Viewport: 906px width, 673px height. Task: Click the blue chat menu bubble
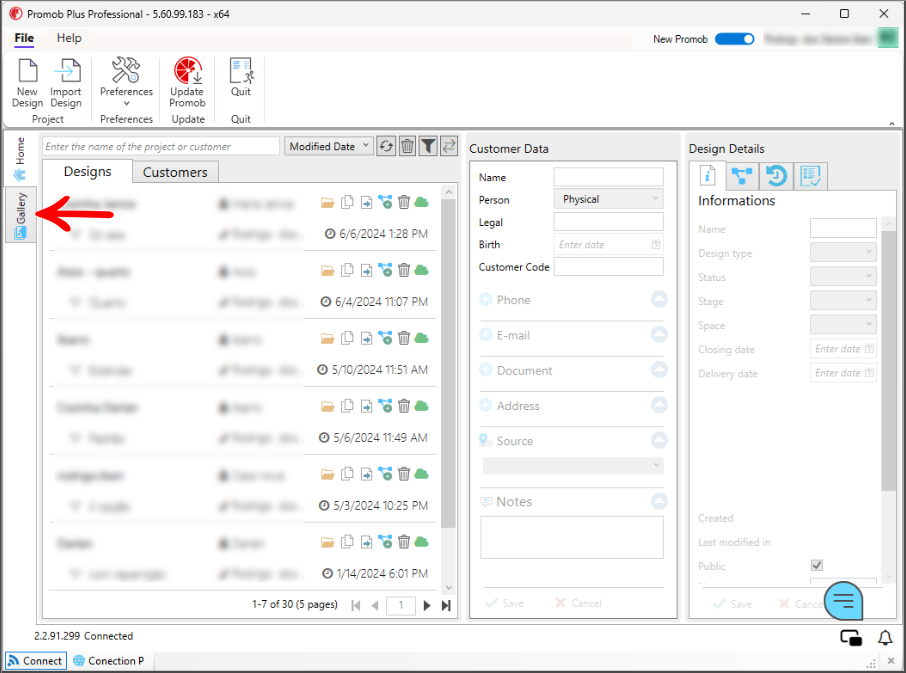click(843, 601)
